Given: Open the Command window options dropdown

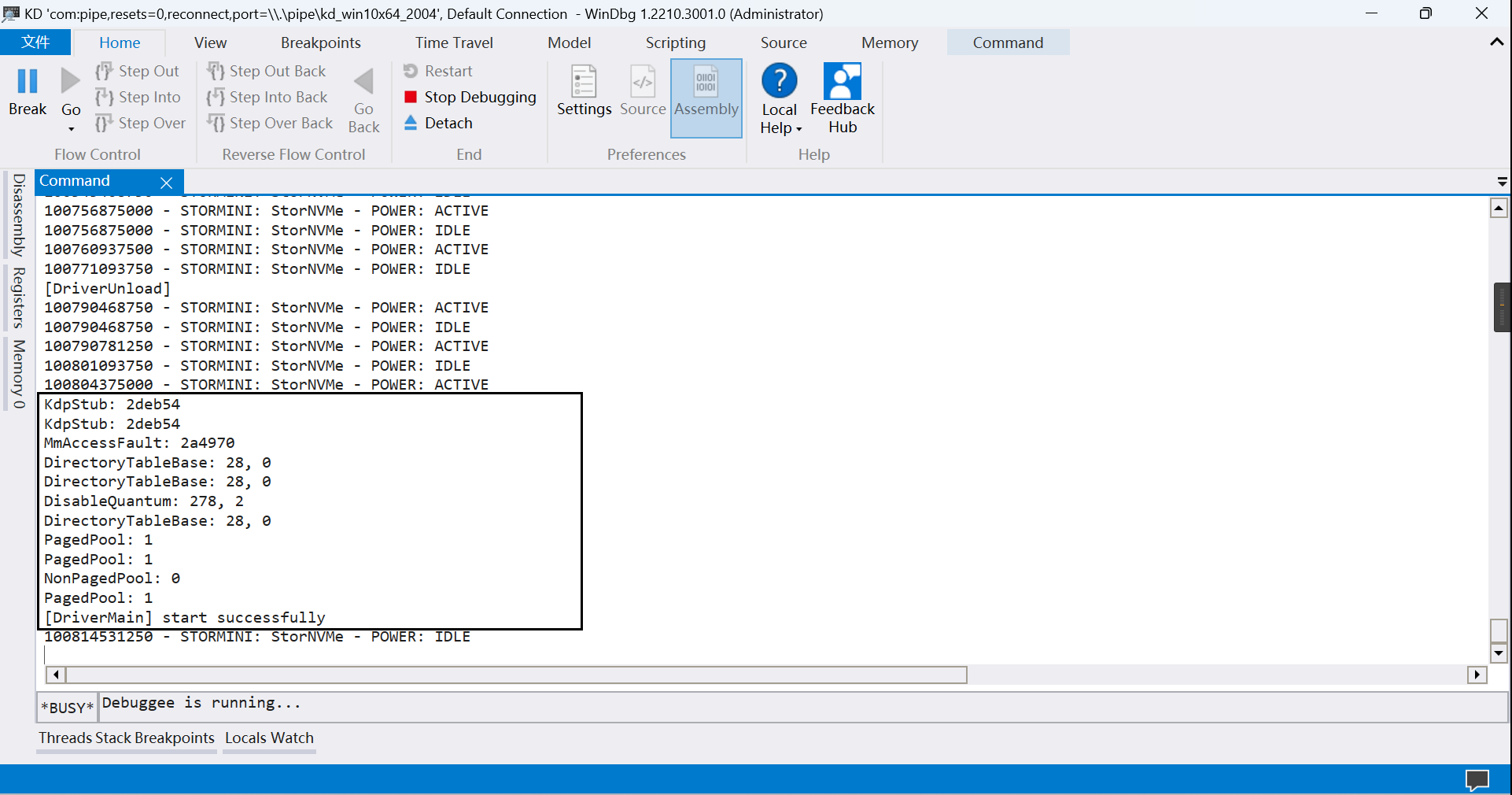Looking at the screenshot, I should coord(1502,182).
